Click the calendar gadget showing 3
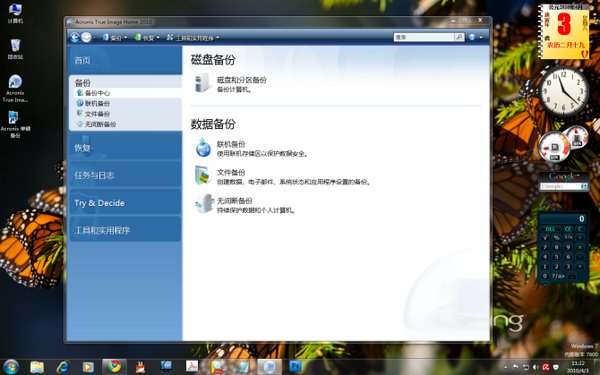The height and width of the screenshot is (375, 600). click(565, 32)
